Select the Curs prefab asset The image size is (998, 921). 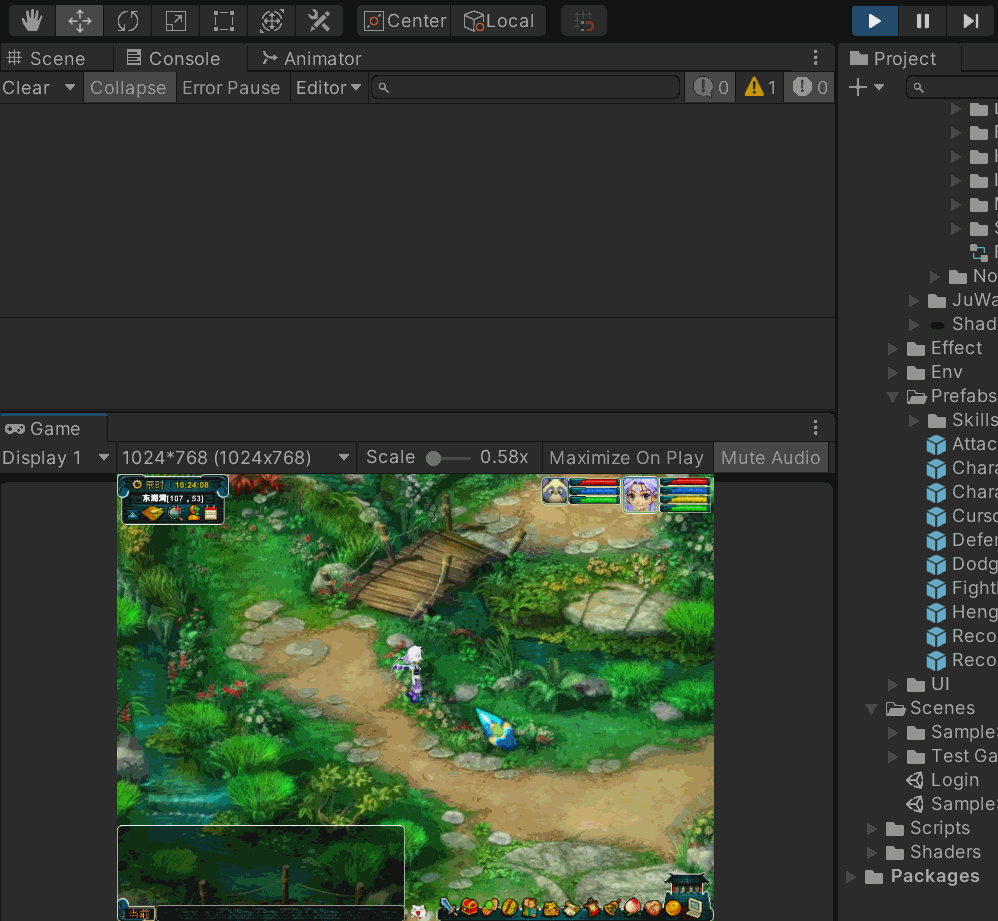pos(962,516)
